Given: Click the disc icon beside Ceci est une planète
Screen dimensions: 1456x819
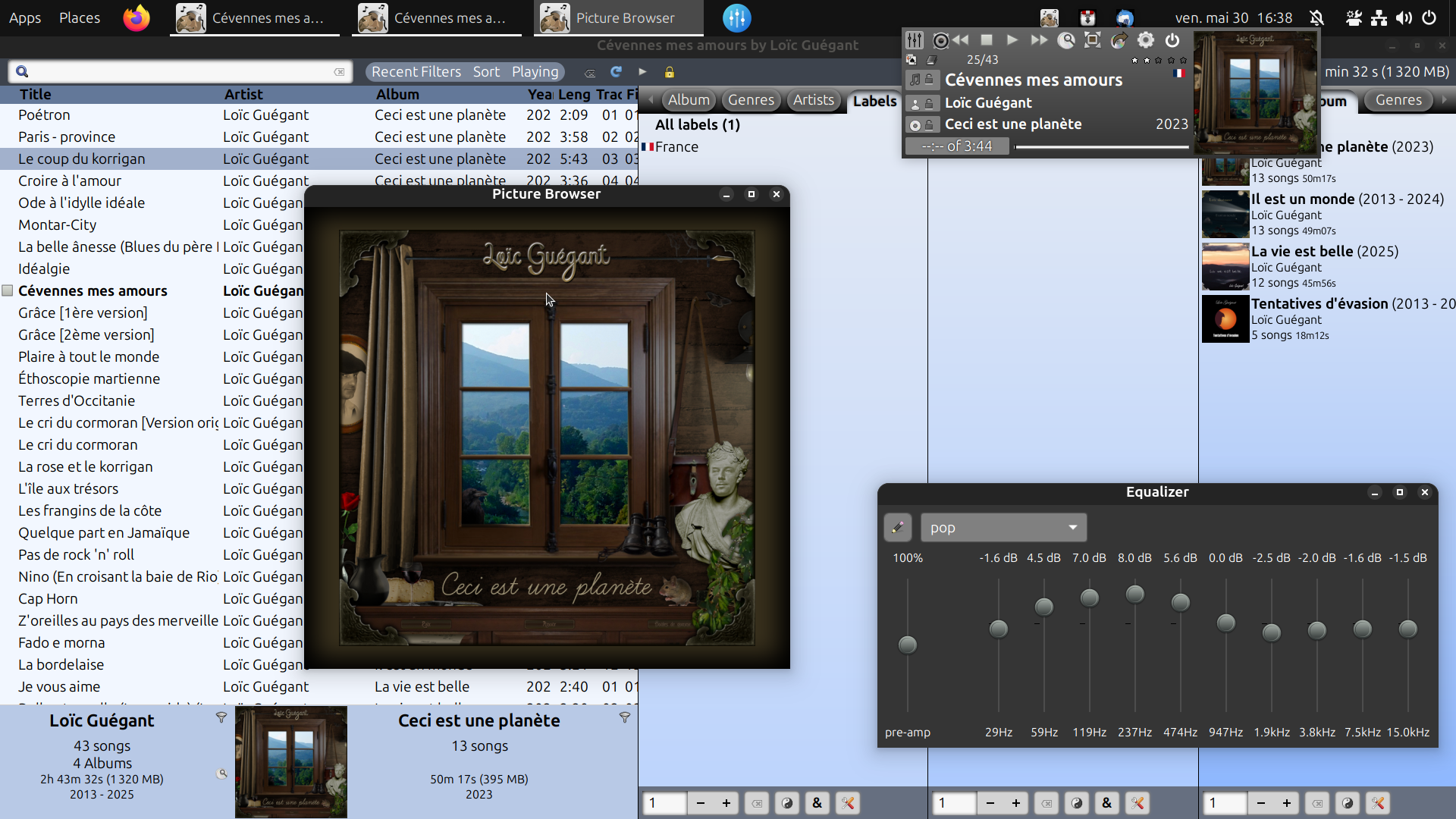Looking at the screenshot, I should pos(915,125).
